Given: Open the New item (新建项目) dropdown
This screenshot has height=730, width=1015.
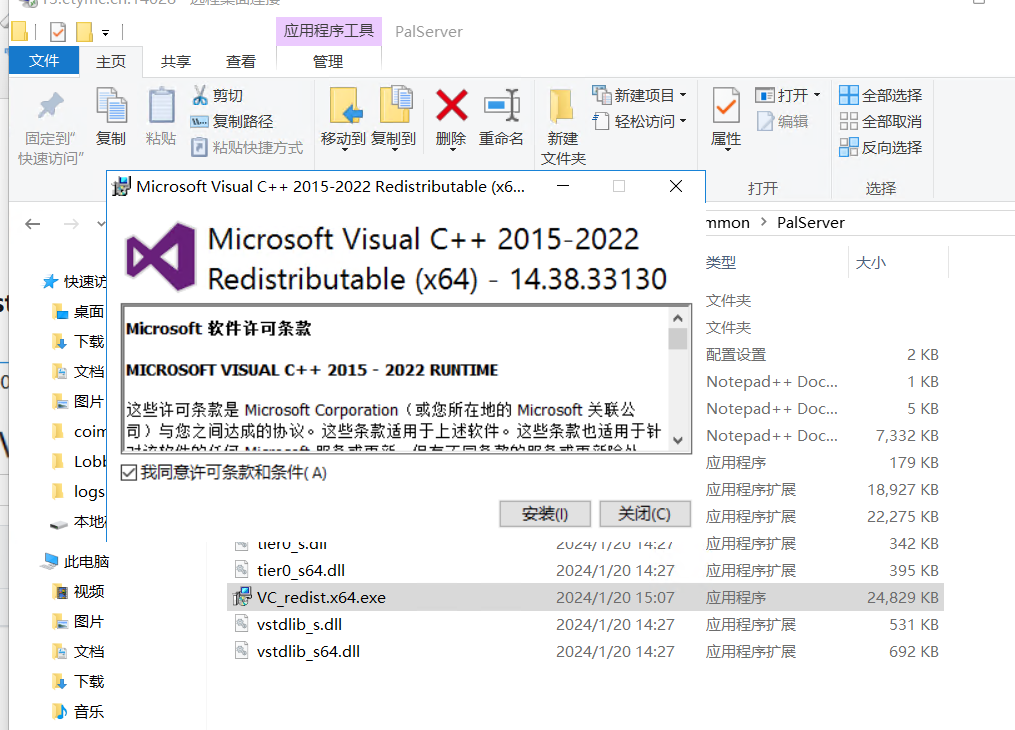Looking at the screenshot, I should pos(639,95).
